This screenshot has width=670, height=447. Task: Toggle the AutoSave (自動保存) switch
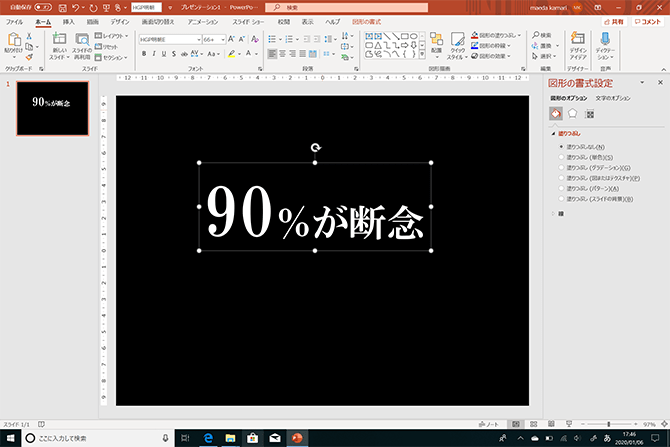point(43,7)
